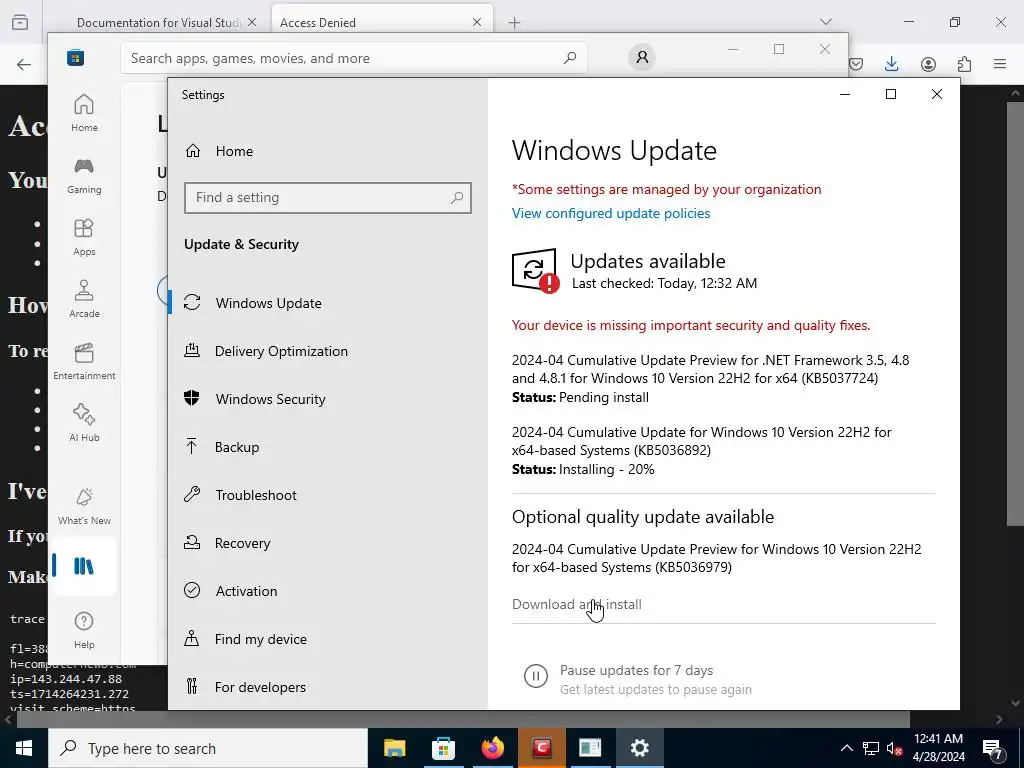Open Microsoft Store user profile button
1024x768 pixels.
[x=642, y=57]
